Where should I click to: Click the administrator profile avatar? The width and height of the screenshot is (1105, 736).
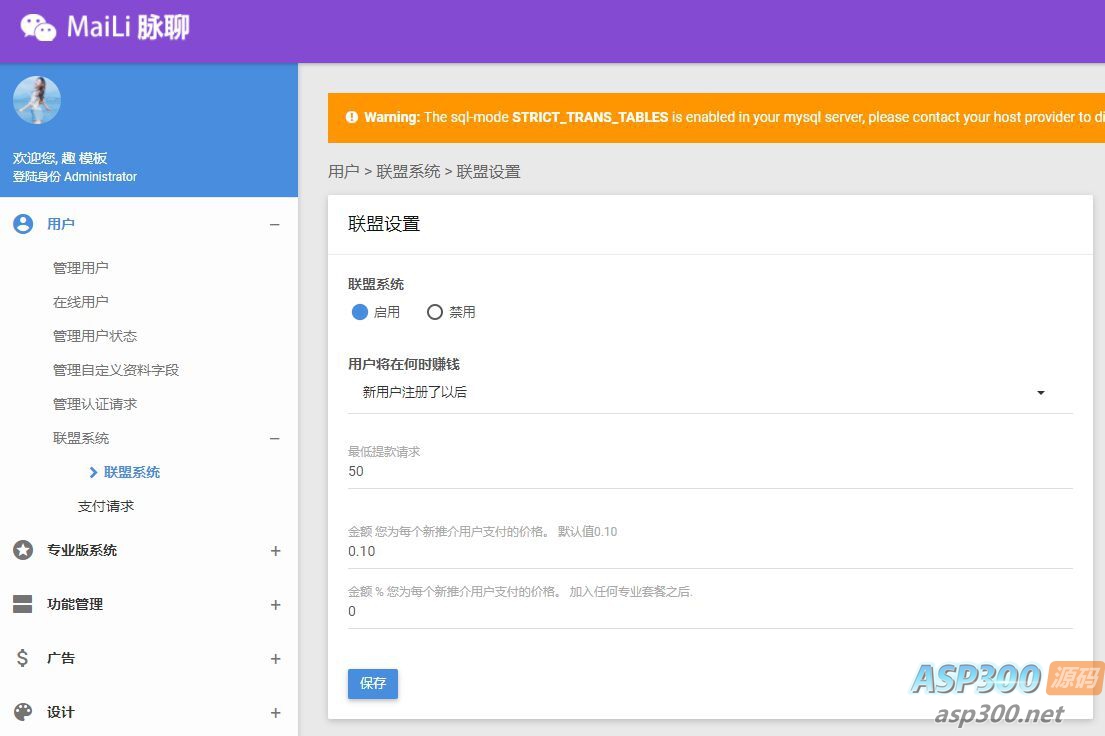click(37, 101)
